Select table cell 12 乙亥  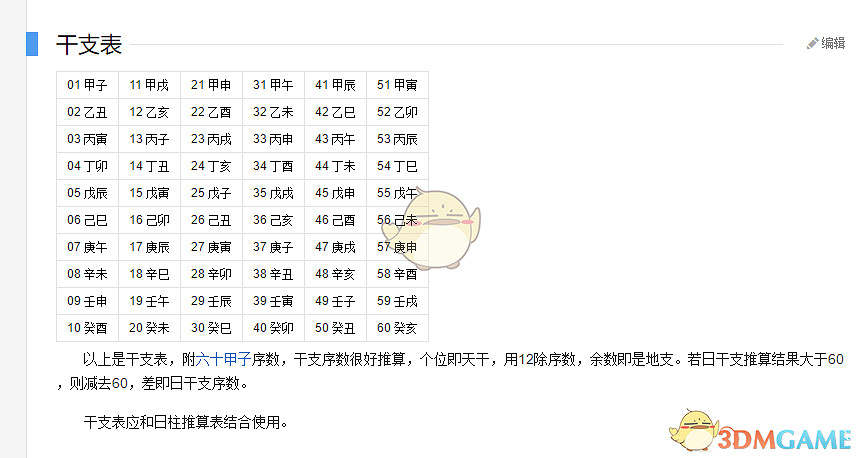coord(150,112)
